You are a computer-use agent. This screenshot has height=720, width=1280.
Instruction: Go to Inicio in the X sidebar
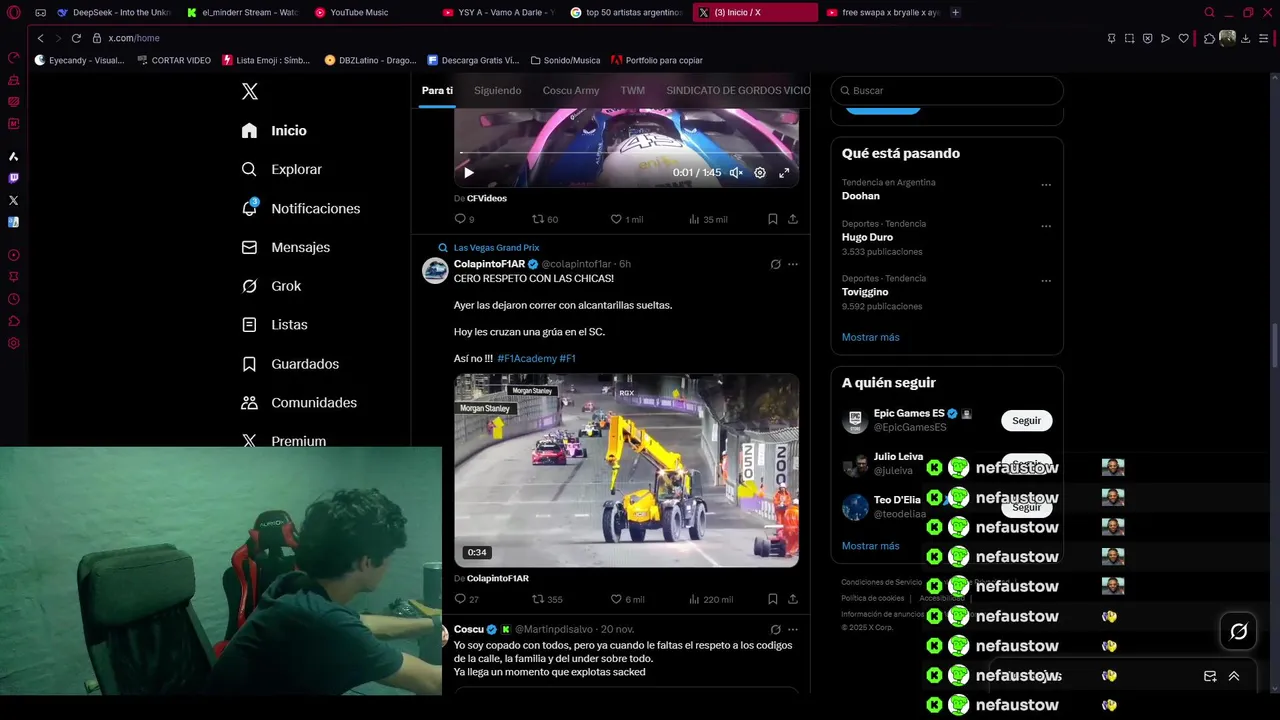pos(274,131)
